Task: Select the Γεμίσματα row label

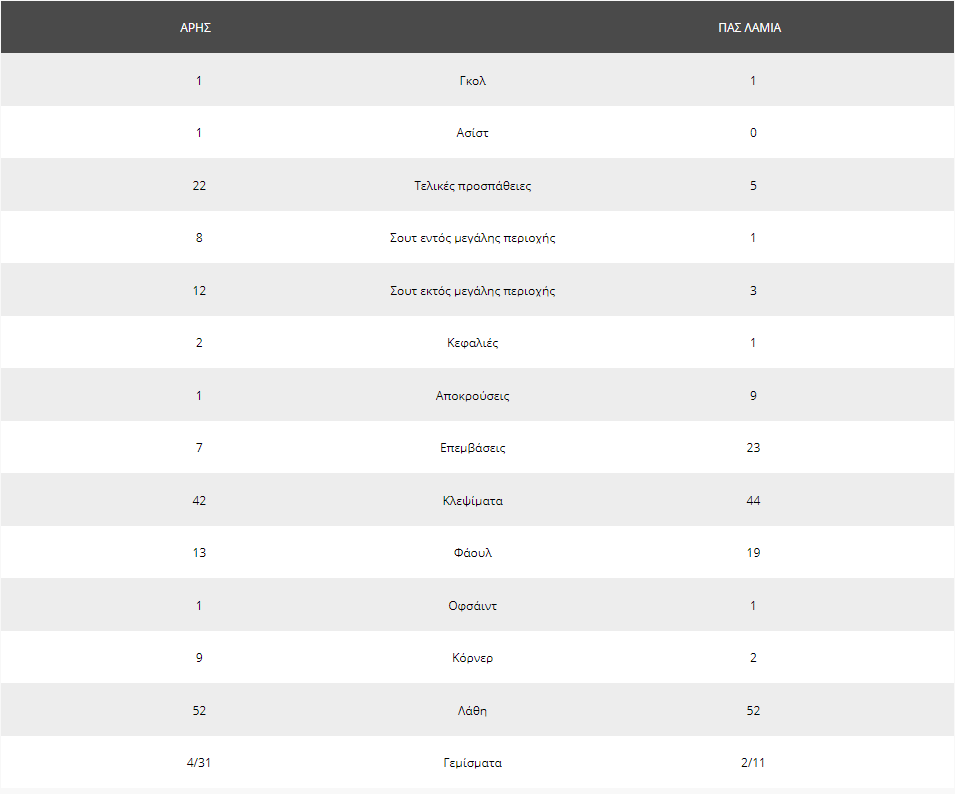Action: (473, 763)
